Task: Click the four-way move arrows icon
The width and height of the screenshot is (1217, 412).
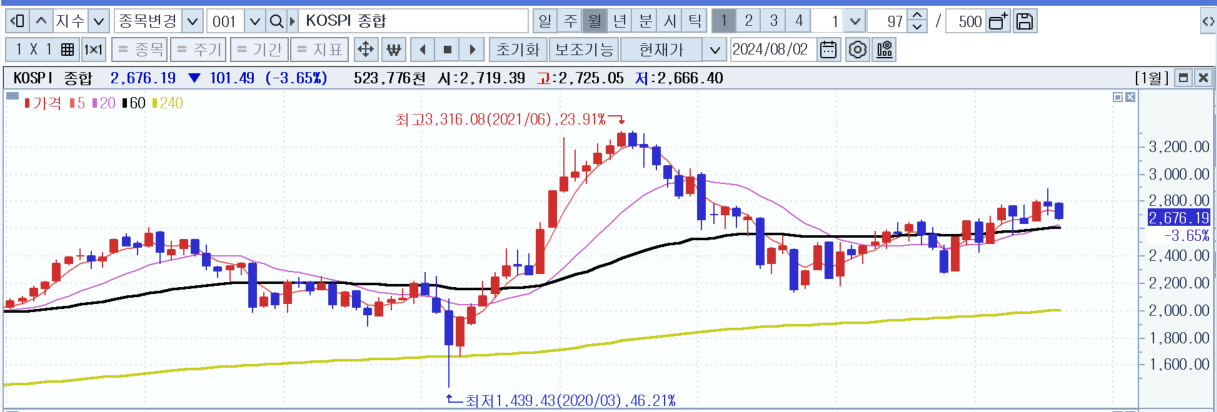Action: click(366, 49)
